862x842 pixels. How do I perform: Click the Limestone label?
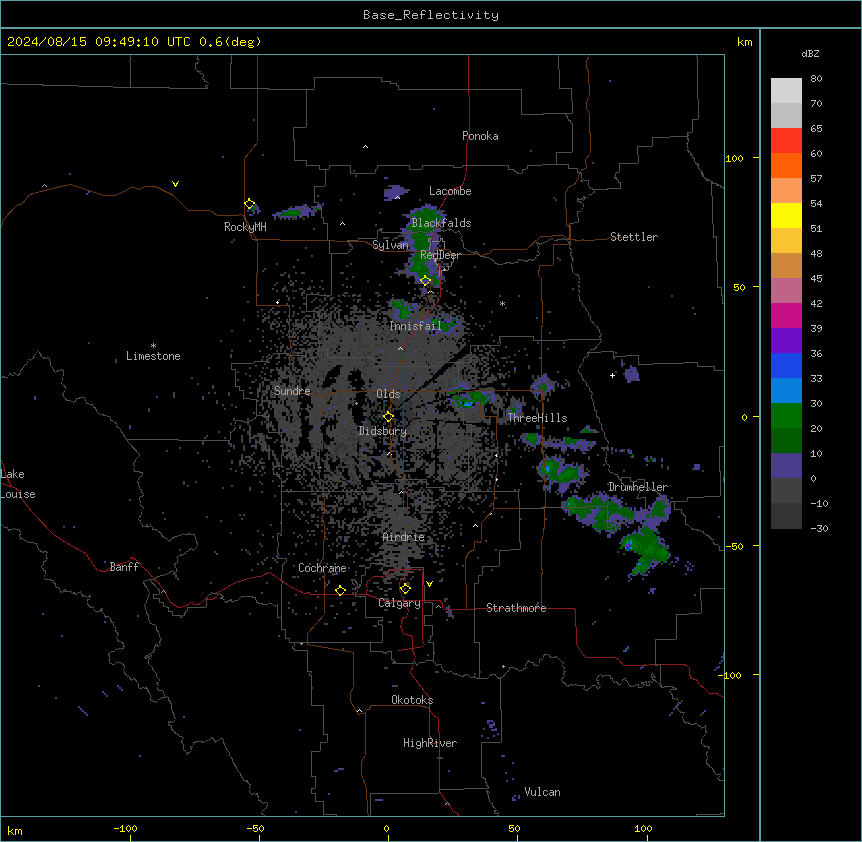tap(153, 356)
